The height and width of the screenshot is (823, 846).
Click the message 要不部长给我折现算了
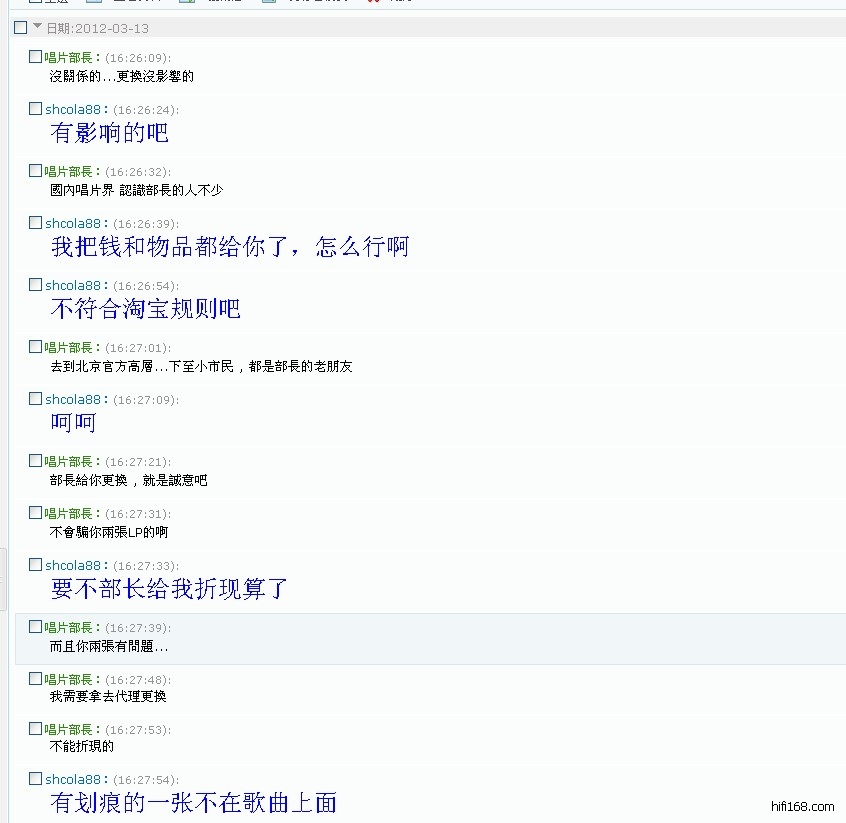point(169,589)
